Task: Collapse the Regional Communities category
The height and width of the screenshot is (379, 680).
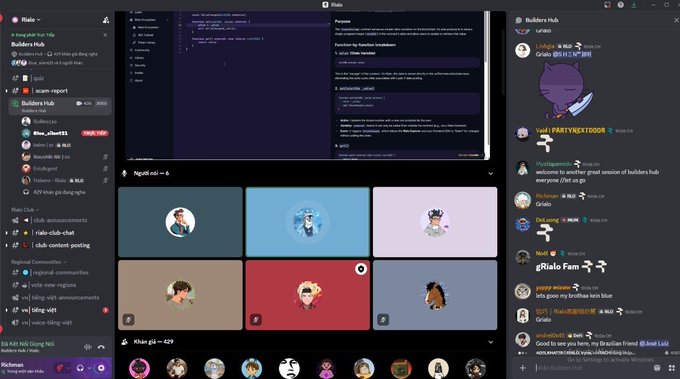Action: (x=38, y=262)
